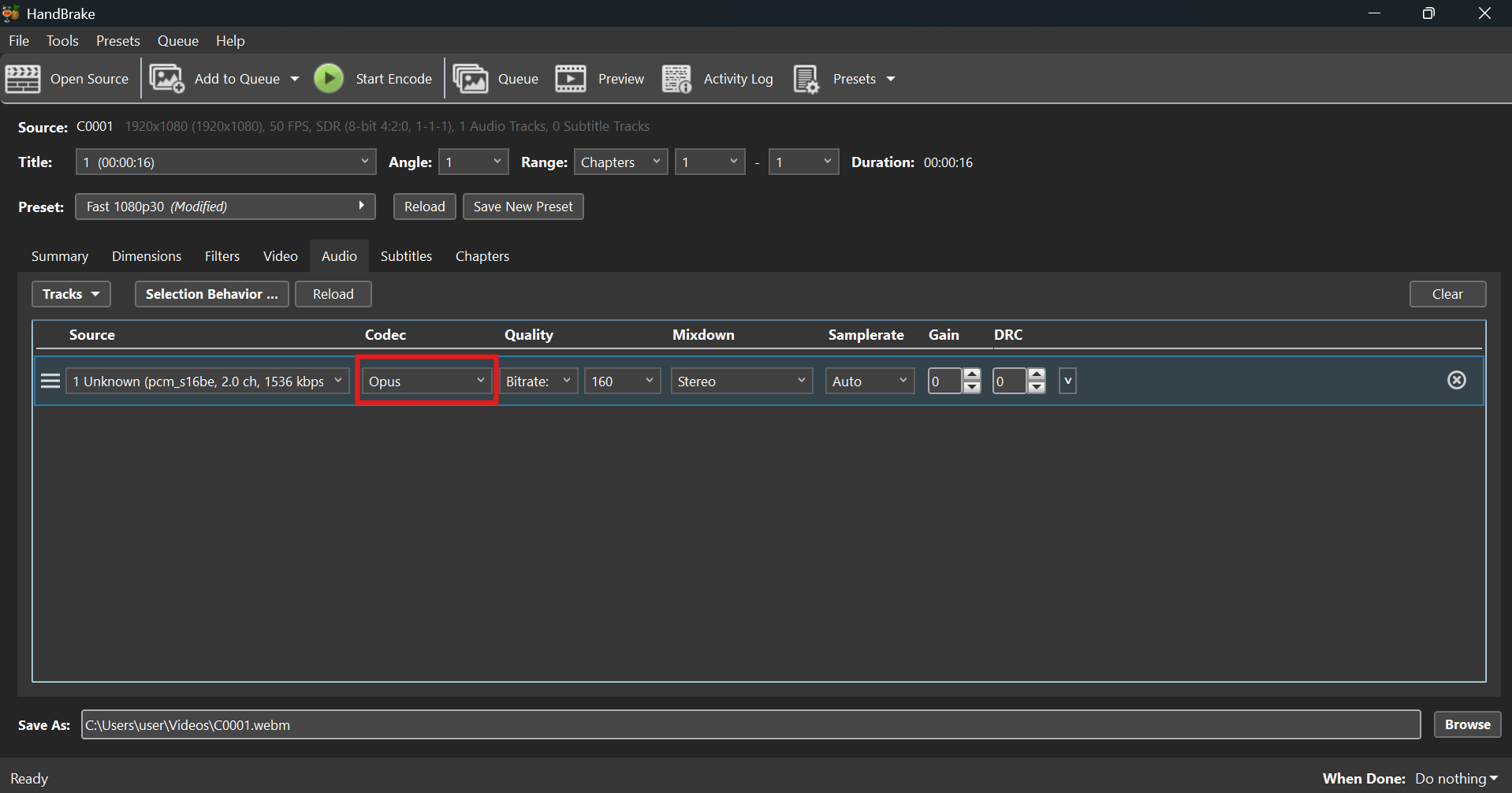Open the audio Source track dropdown
This screenshot has height=793, width=1512.
point(207,382)
